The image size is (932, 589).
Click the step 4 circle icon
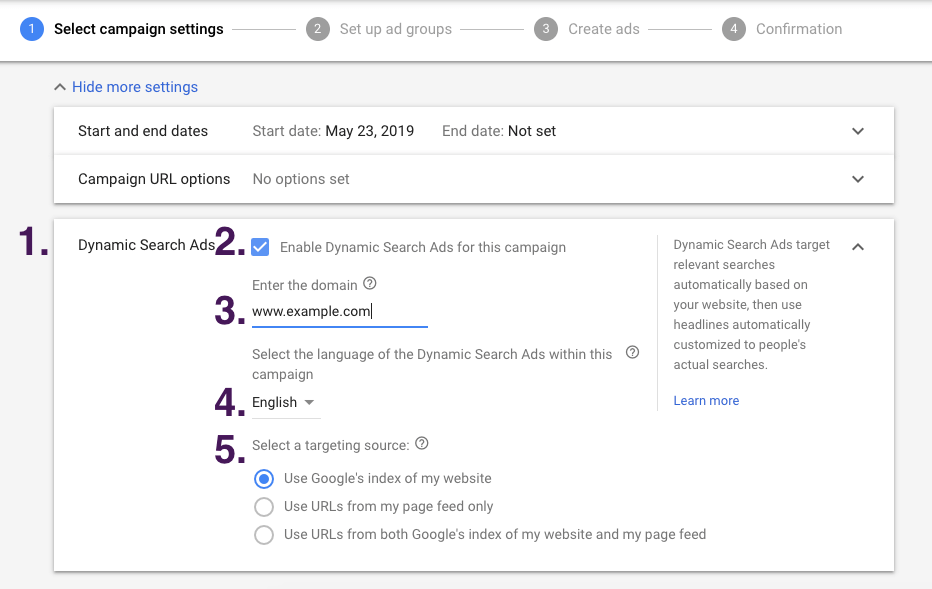pyautogui.click(x=734, y=29)
